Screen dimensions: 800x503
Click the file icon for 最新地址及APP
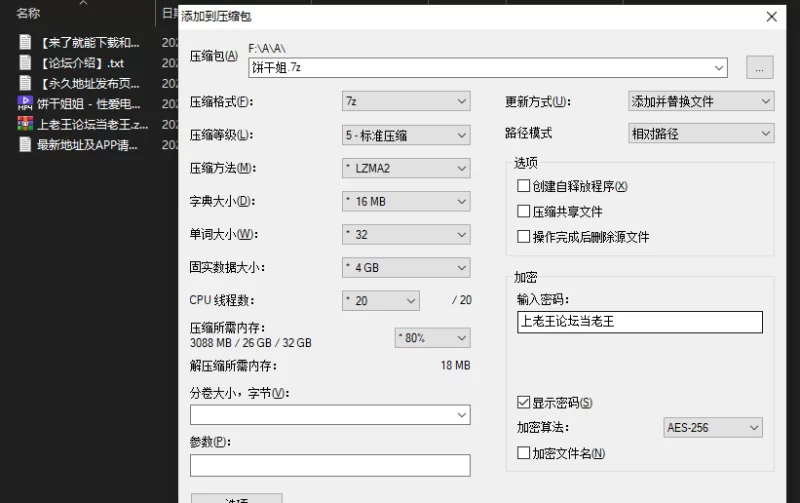(x=25, y=144)
